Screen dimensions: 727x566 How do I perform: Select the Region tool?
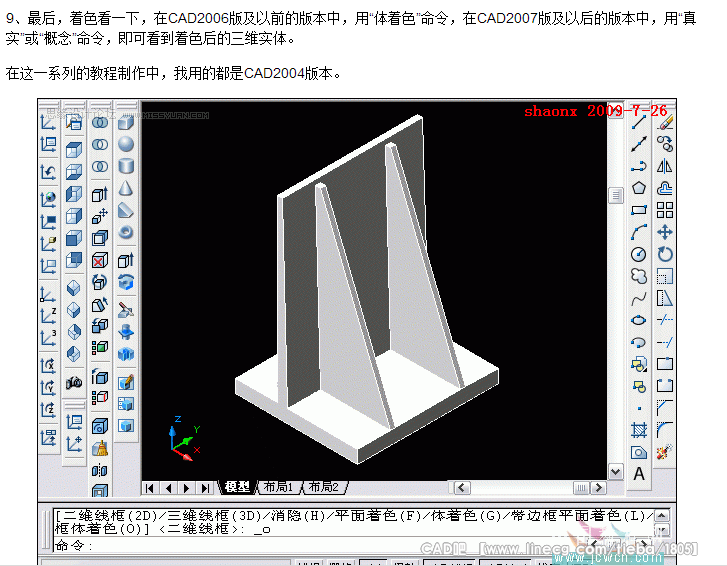pos(638,452)
